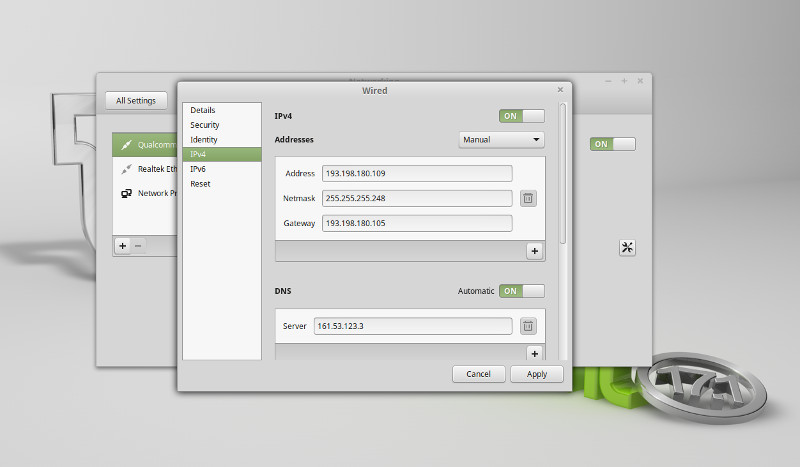Delete the DNS server entry with trash icon
The image size is (800, 467).
coord(528,326)
